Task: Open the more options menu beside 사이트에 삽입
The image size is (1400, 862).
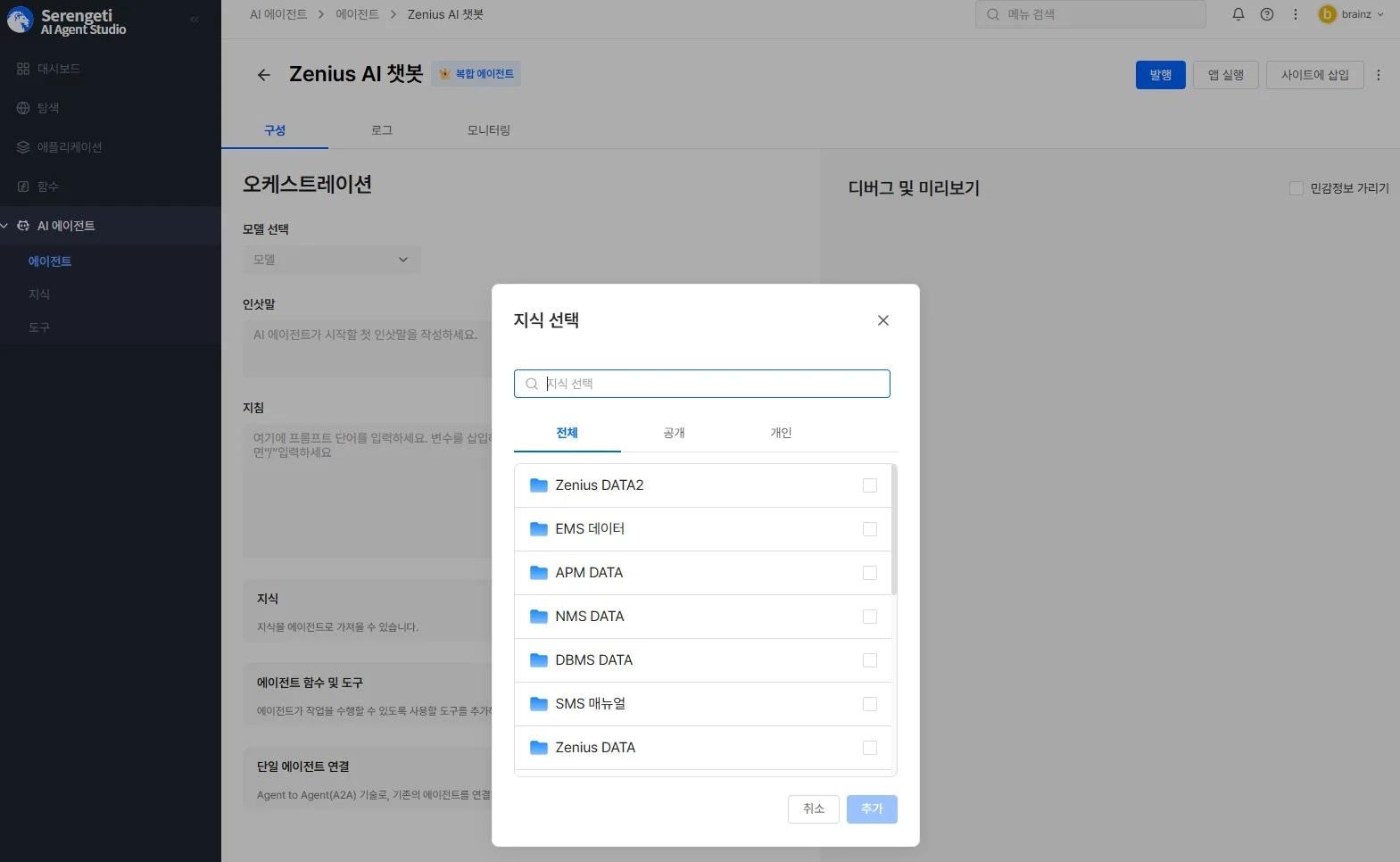Action: 1379,75
